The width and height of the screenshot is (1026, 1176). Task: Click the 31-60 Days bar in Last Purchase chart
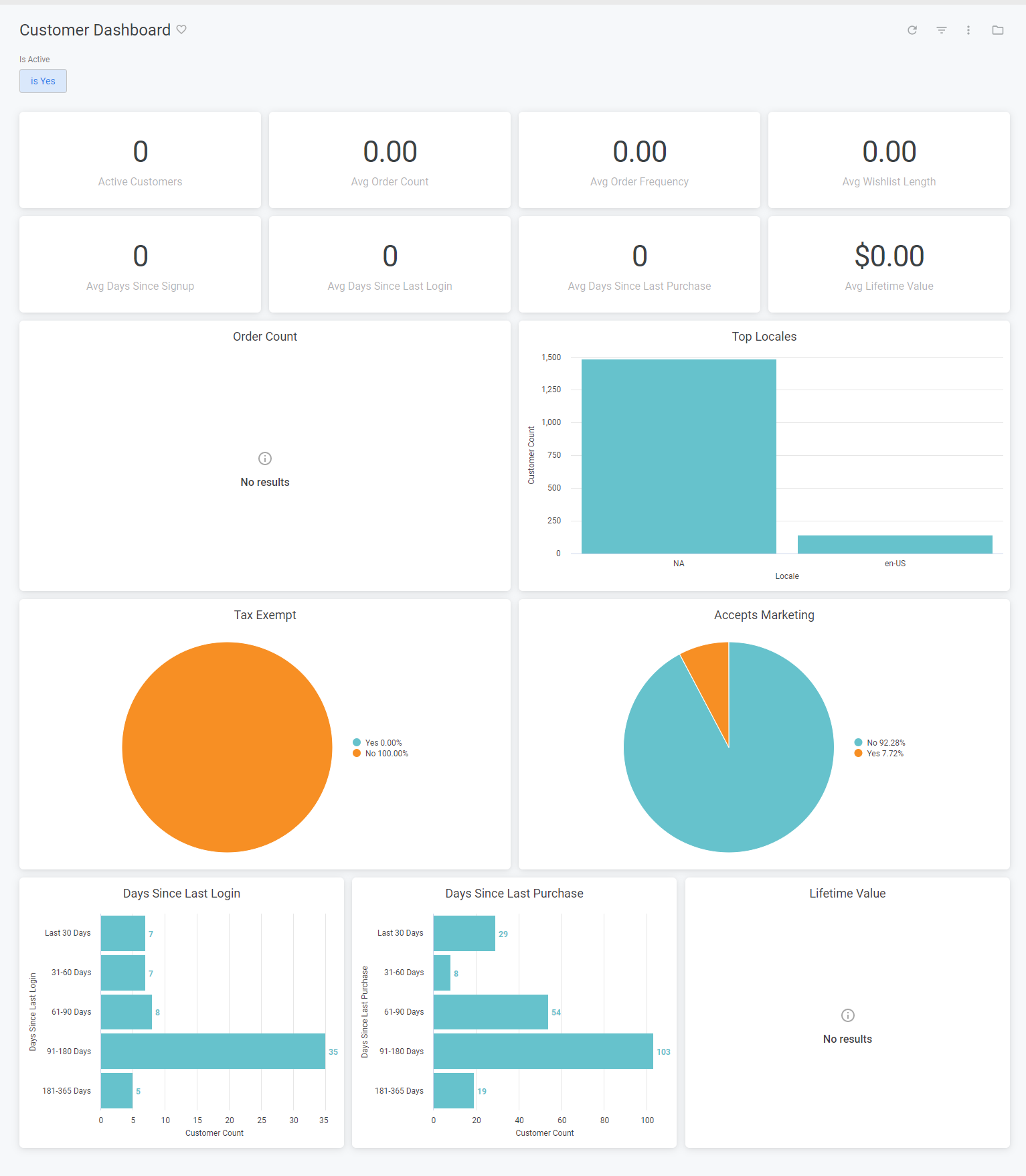[442, 973]
